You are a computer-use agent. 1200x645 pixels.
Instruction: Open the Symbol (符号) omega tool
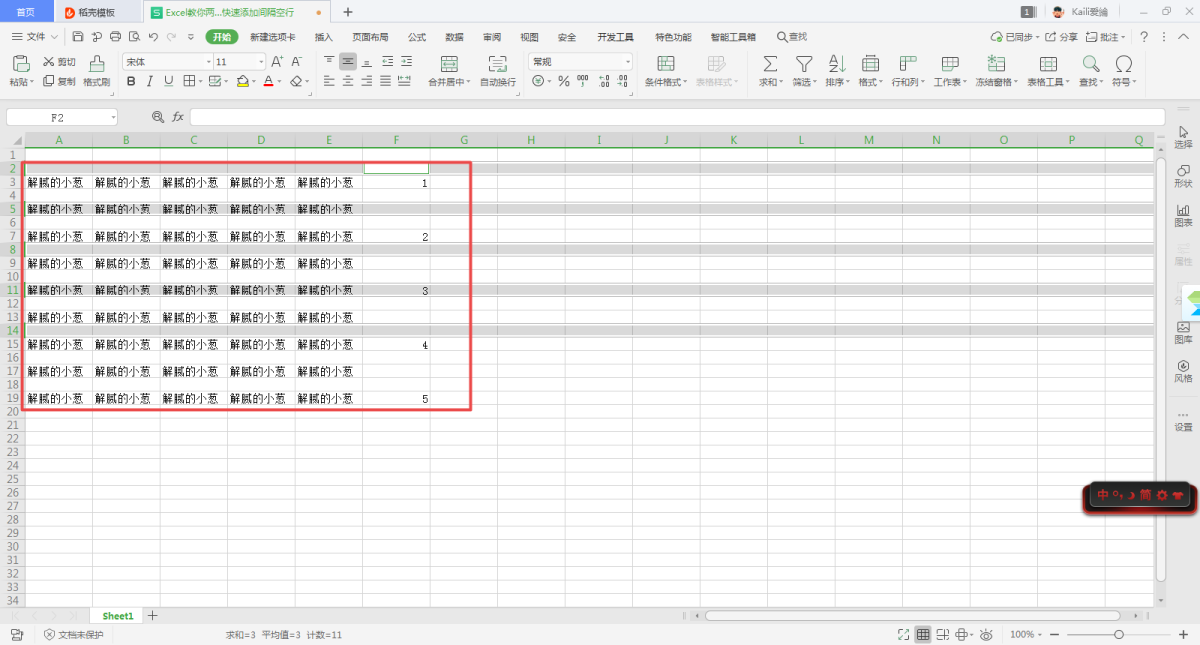pos(1123,64)
